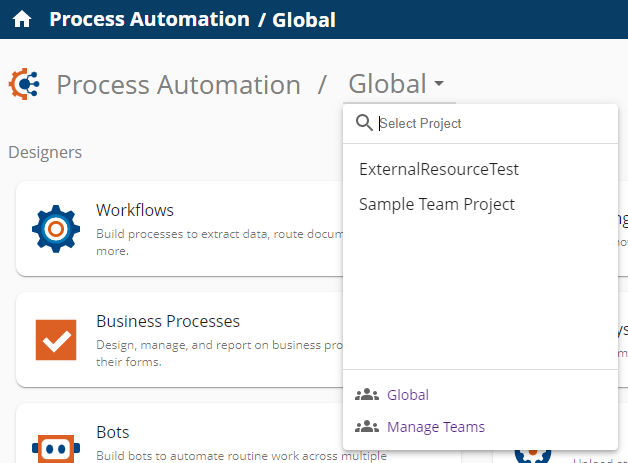Click the magnifier search icon in project list

pyautogui.click(x=364, y=123)
